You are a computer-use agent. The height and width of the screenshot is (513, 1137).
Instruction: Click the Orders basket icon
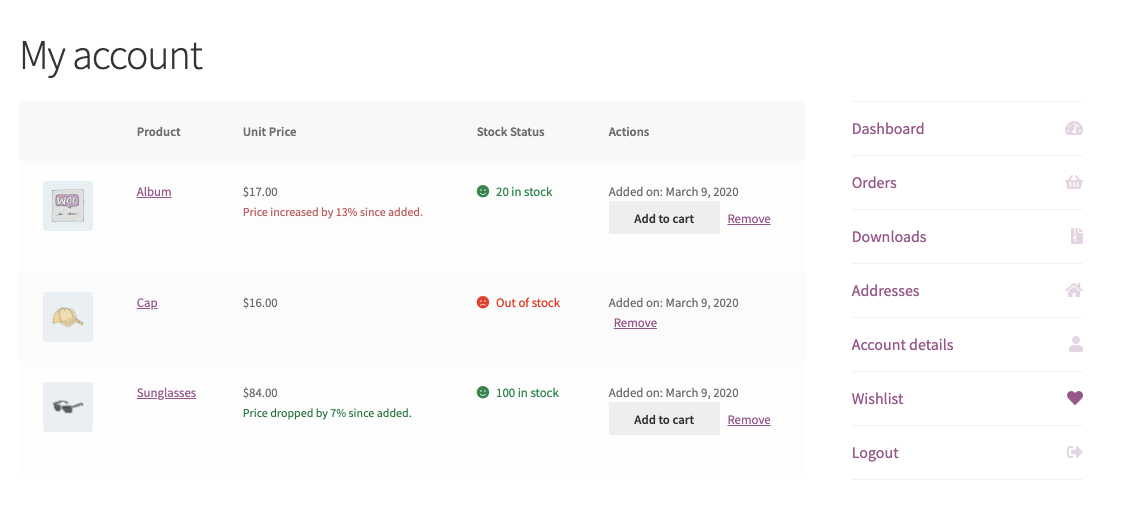click(1074, 183)
